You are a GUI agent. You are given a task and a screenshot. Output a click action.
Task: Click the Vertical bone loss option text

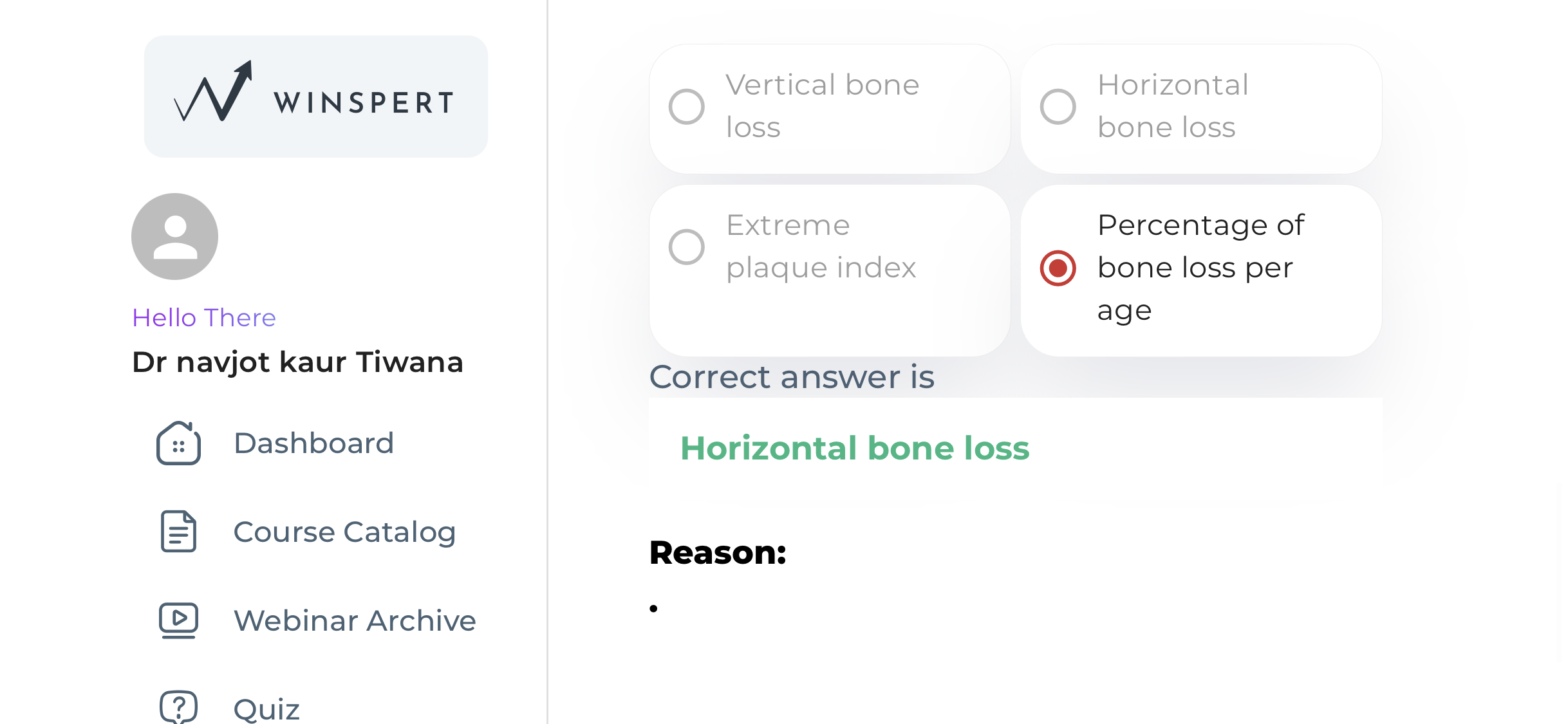click(x=822, y=106)
